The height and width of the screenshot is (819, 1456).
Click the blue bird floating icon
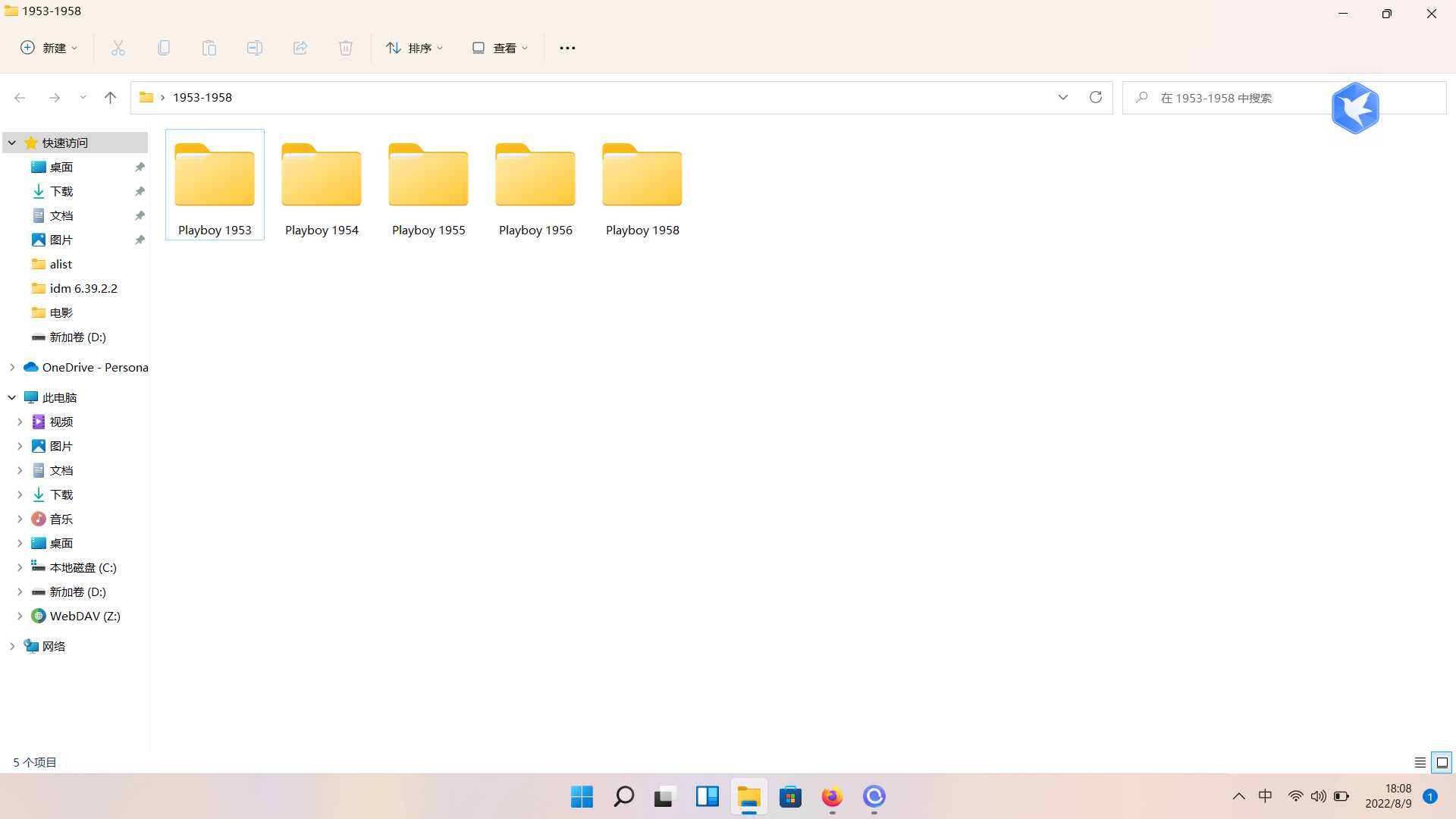1355,108
